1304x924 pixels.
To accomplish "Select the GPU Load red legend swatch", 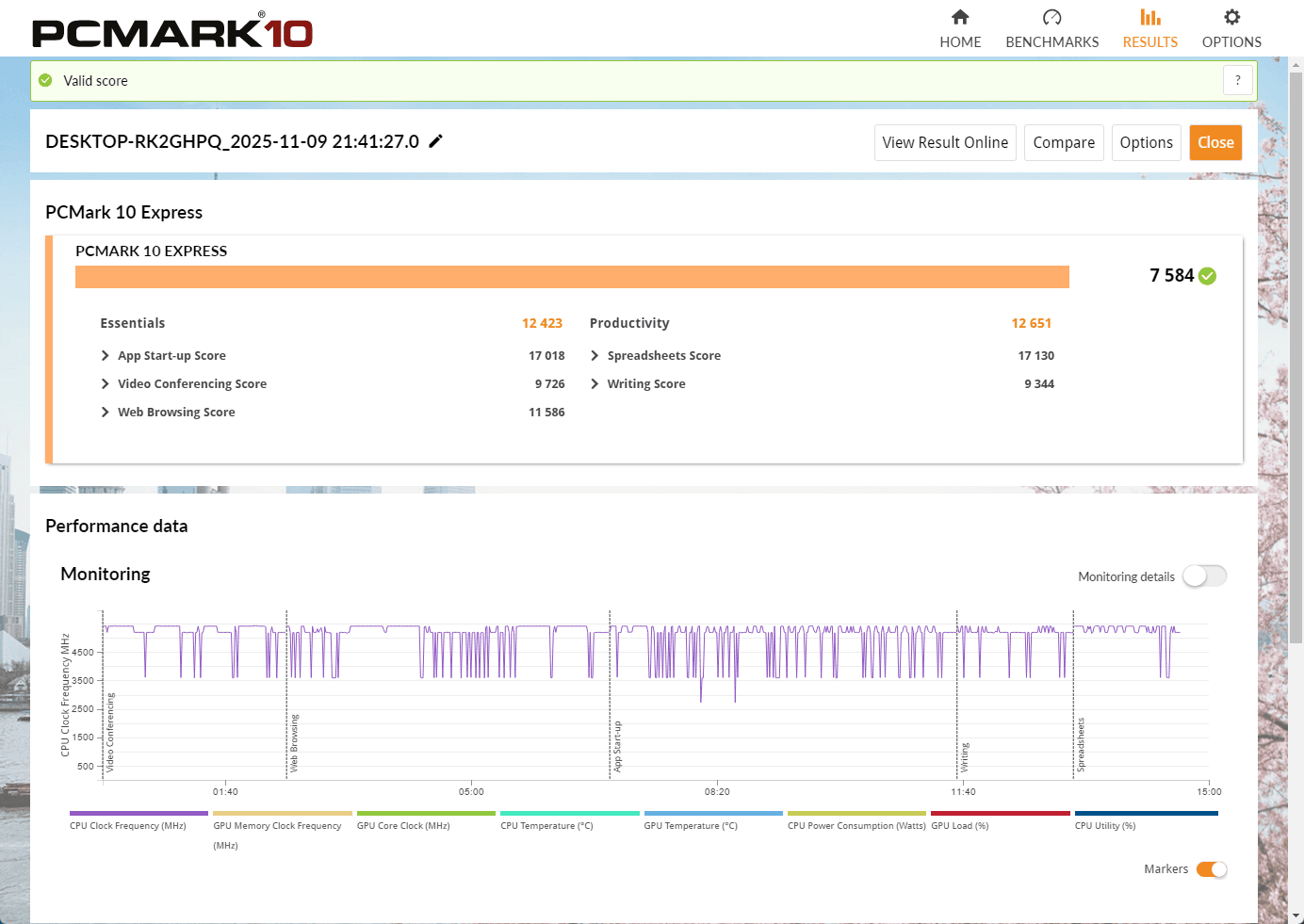I will (1000, 813).
